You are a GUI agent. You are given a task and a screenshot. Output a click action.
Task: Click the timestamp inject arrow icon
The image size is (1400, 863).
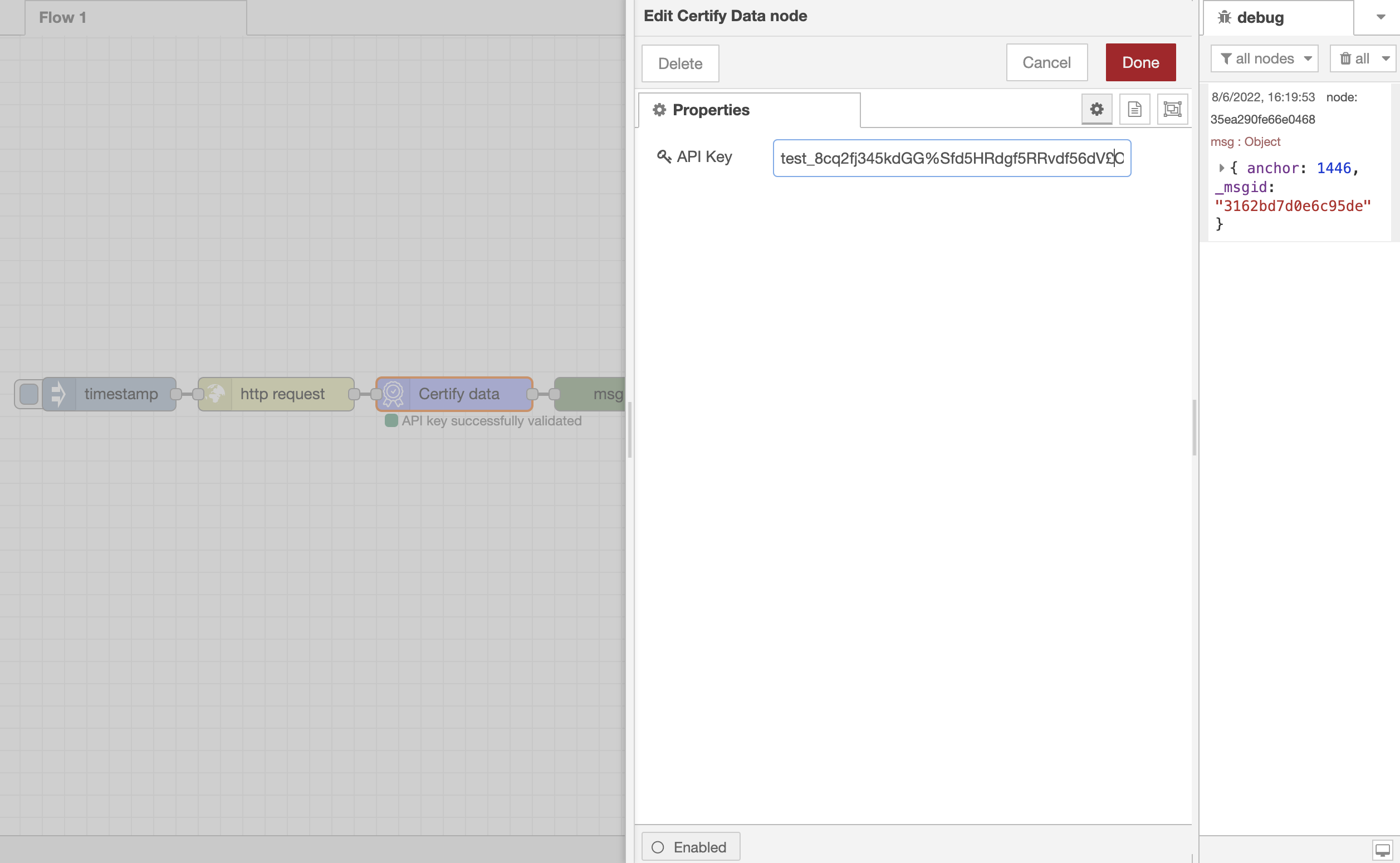(x=59, y=394)
